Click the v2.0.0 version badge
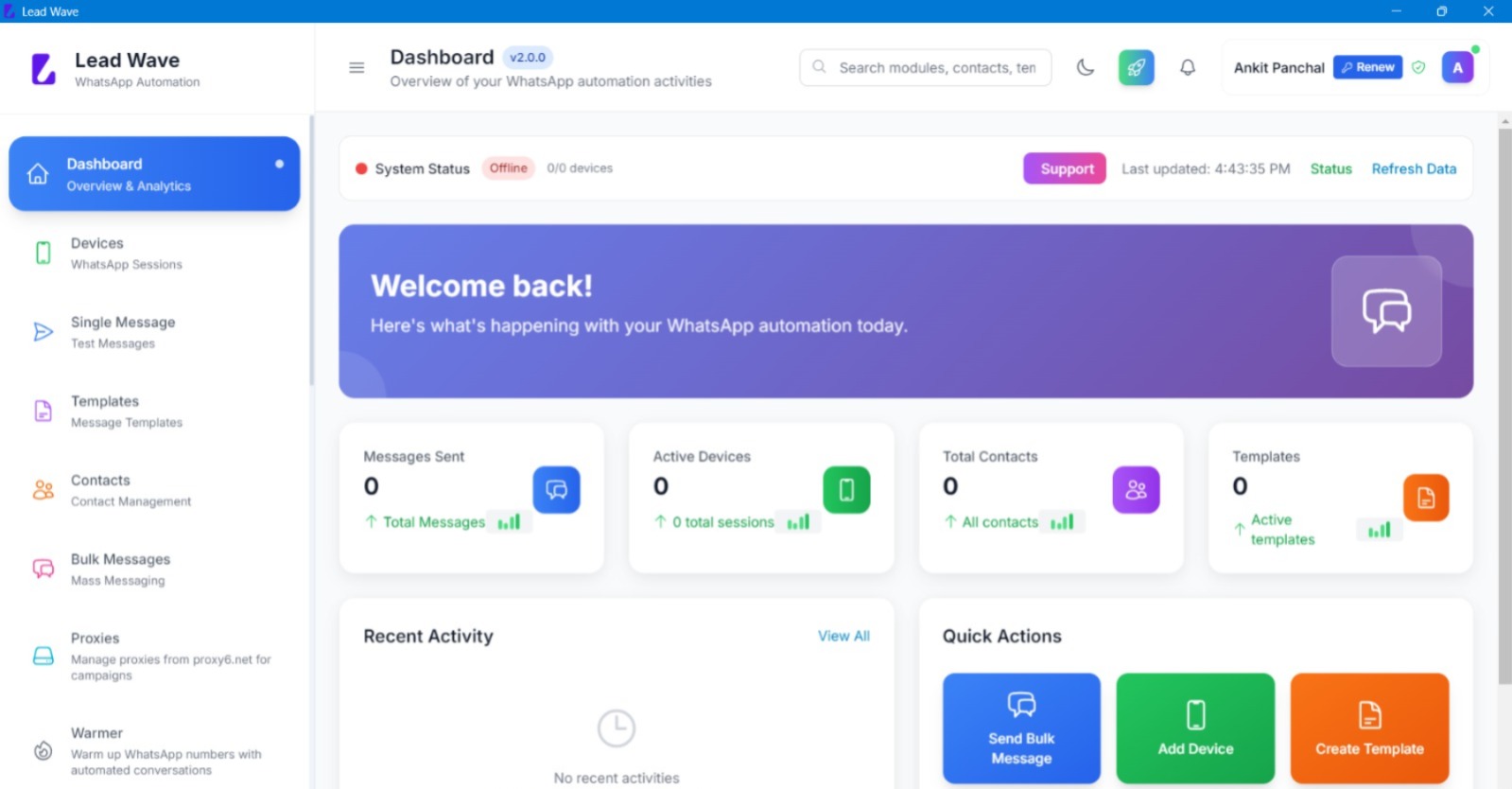The image size is (1512, 789). pyautogui.click(x=528, y=57)
